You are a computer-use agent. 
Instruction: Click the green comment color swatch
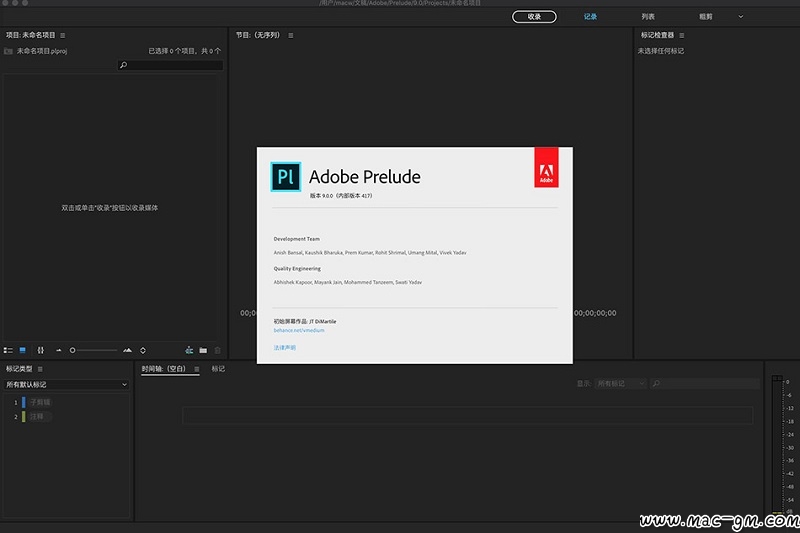pos(23,416)
